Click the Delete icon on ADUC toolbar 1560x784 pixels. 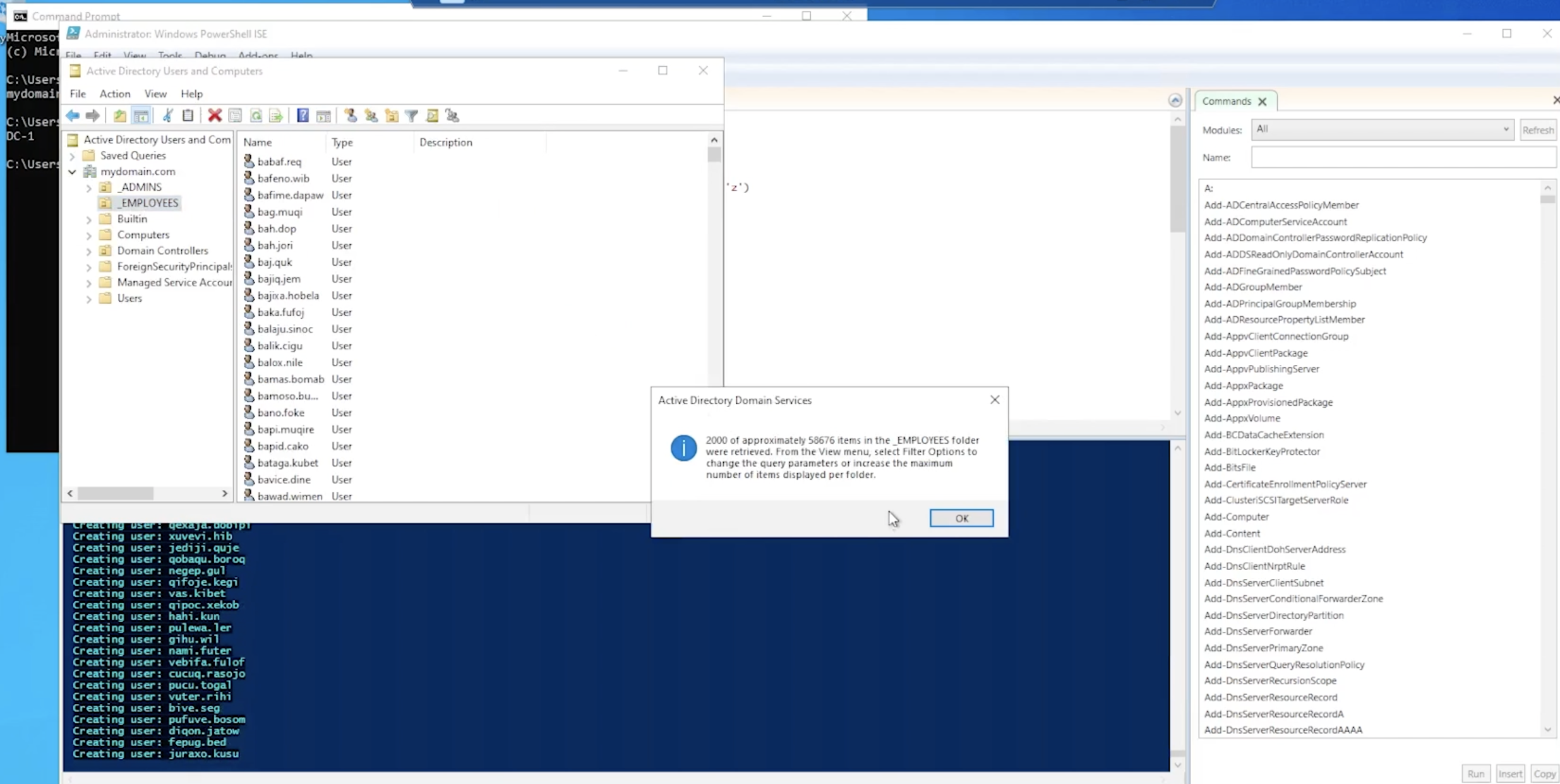(215, 116)
